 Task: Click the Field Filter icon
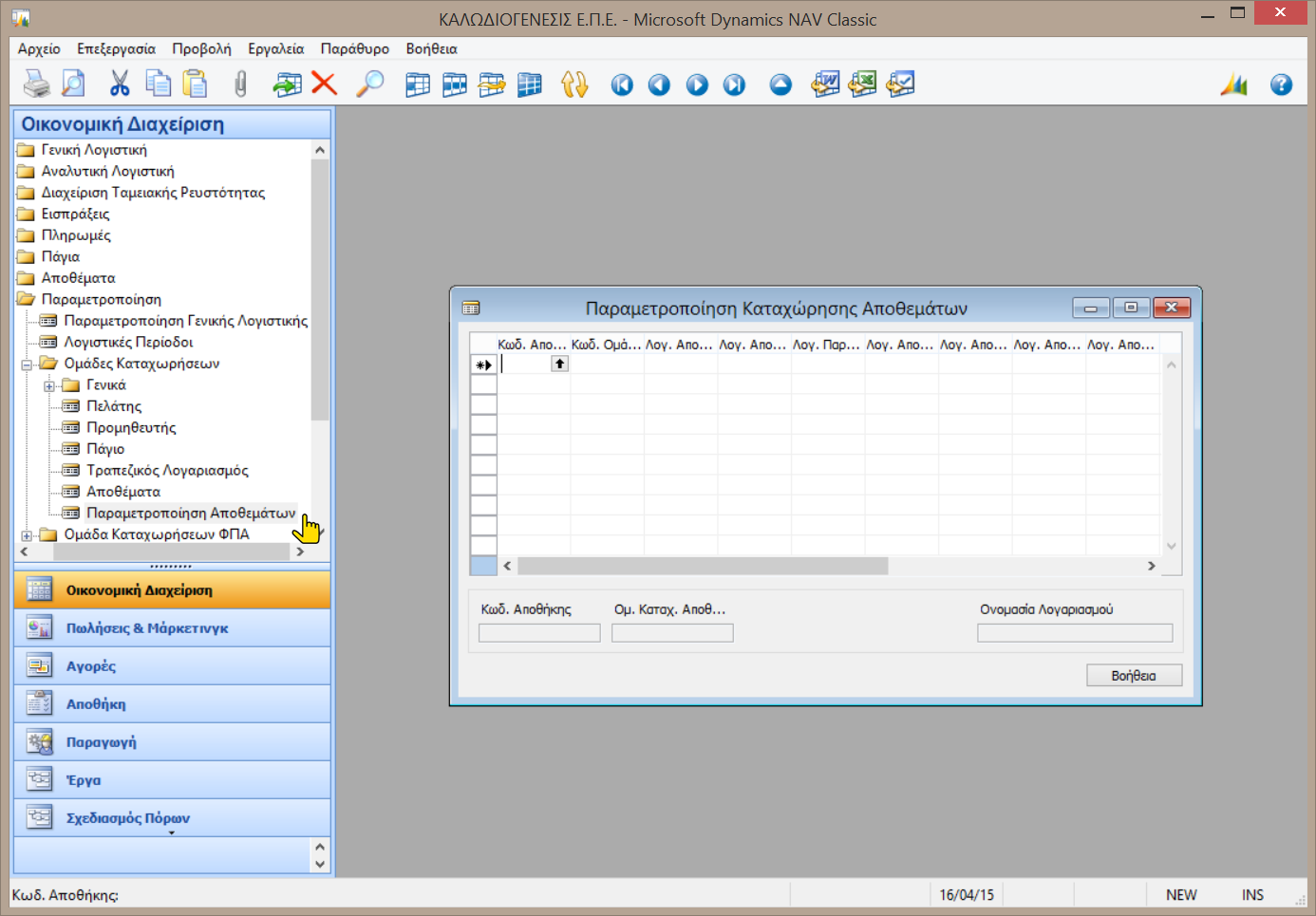coord(418,84)
